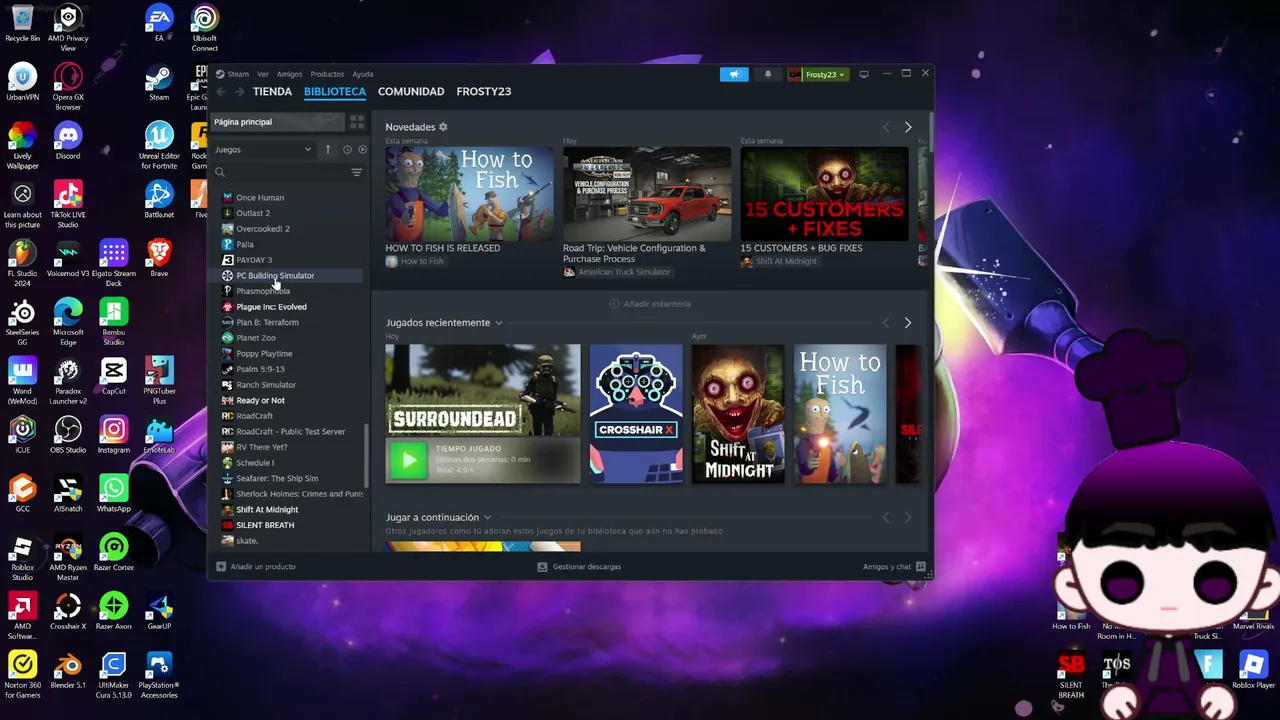Open the Steam notifications bell

768,74
